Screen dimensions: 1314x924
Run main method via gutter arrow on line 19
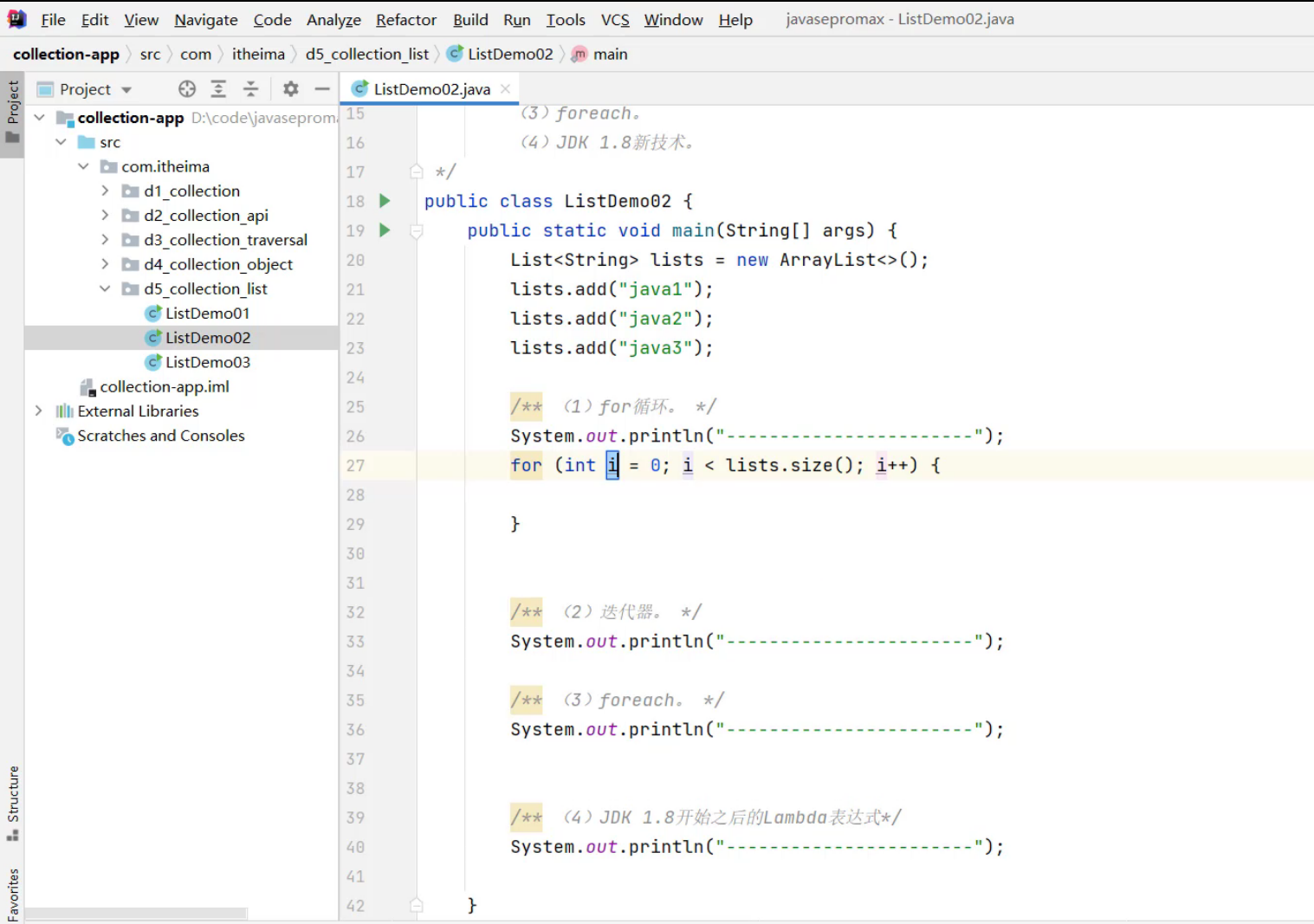click(385, 230)
